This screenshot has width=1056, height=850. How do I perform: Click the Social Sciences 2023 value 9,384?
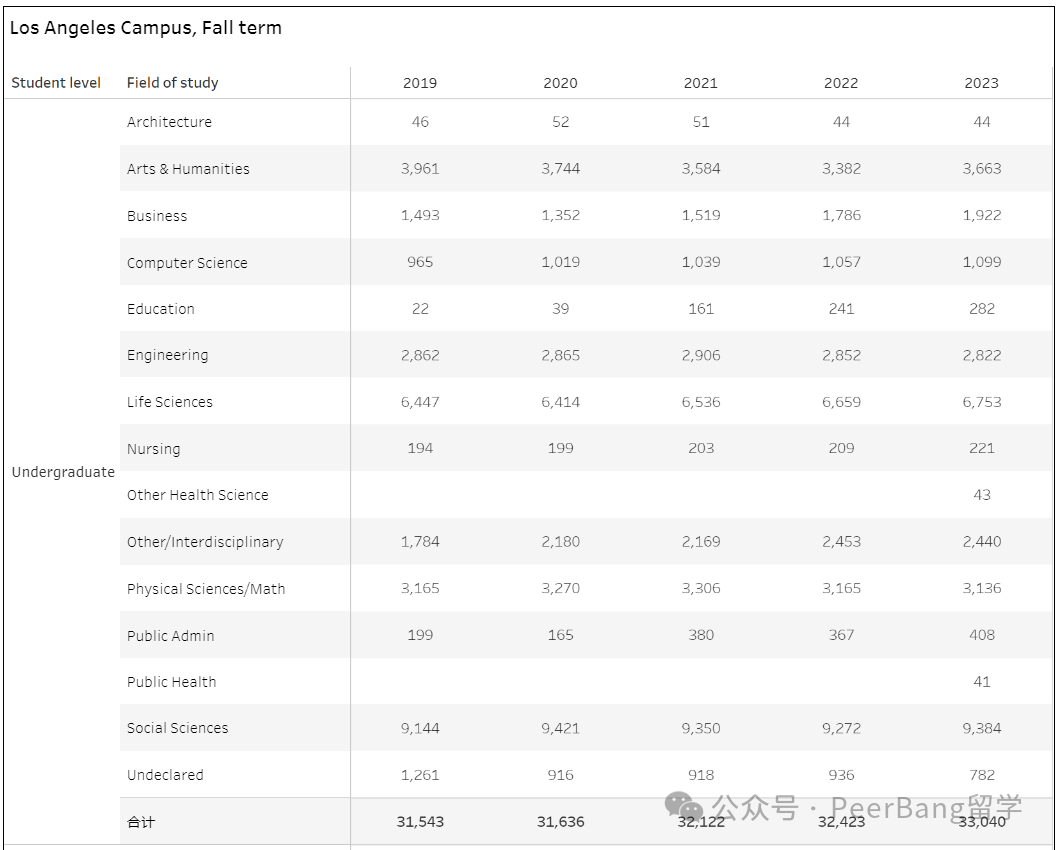(x=981, y=728)
